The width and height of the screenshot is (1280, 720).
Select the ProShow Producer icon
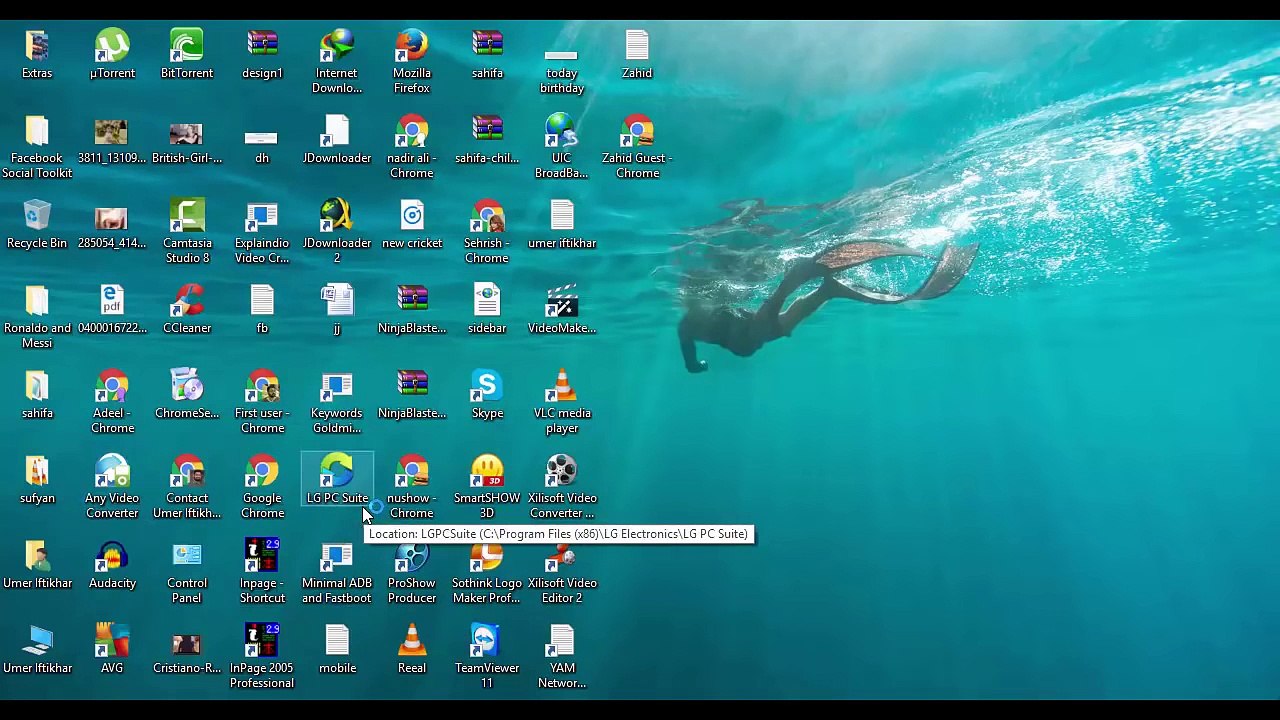[x=412, y=565]
